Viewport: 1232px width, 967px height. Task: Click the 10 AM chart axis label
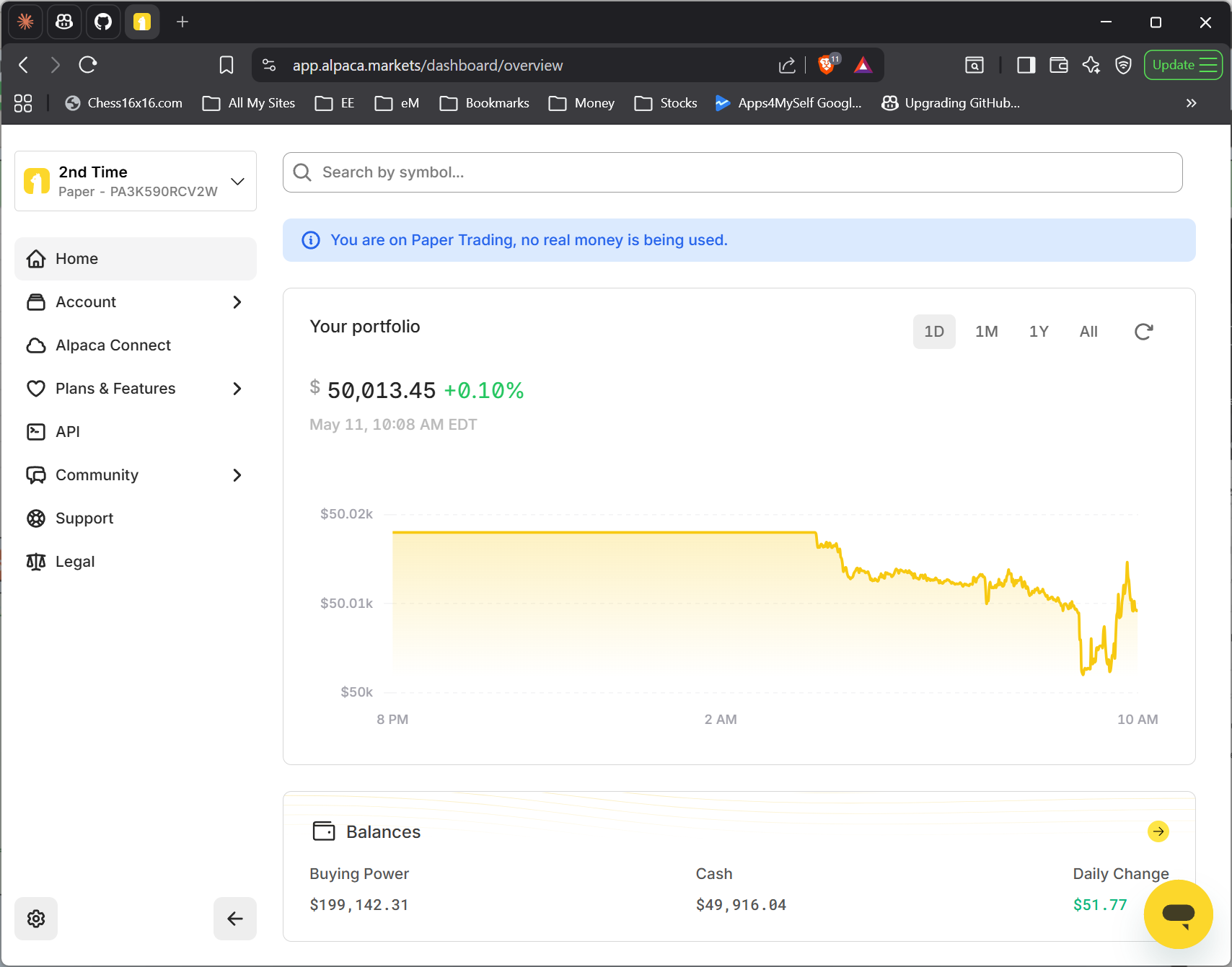point(1138,719)
